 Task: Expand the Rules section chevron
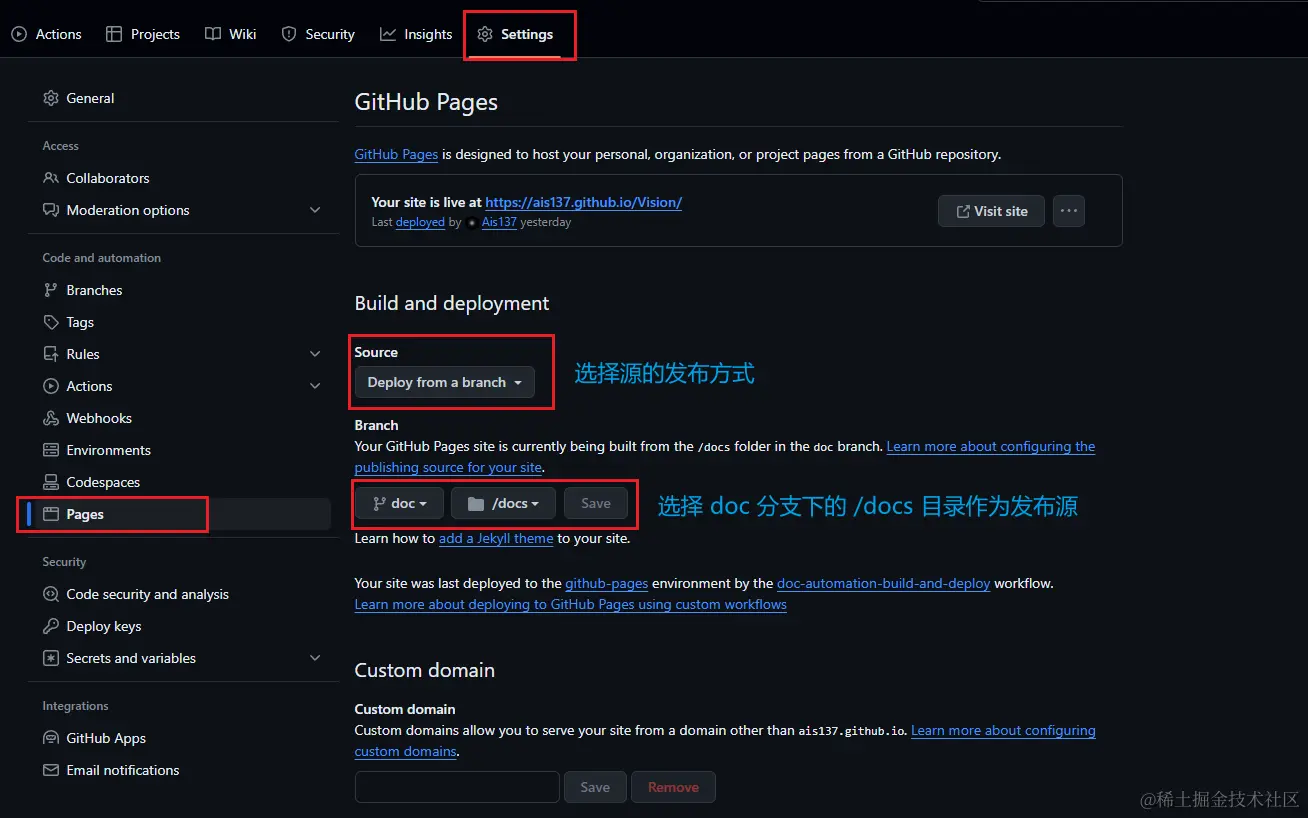[x=315, y=354]
